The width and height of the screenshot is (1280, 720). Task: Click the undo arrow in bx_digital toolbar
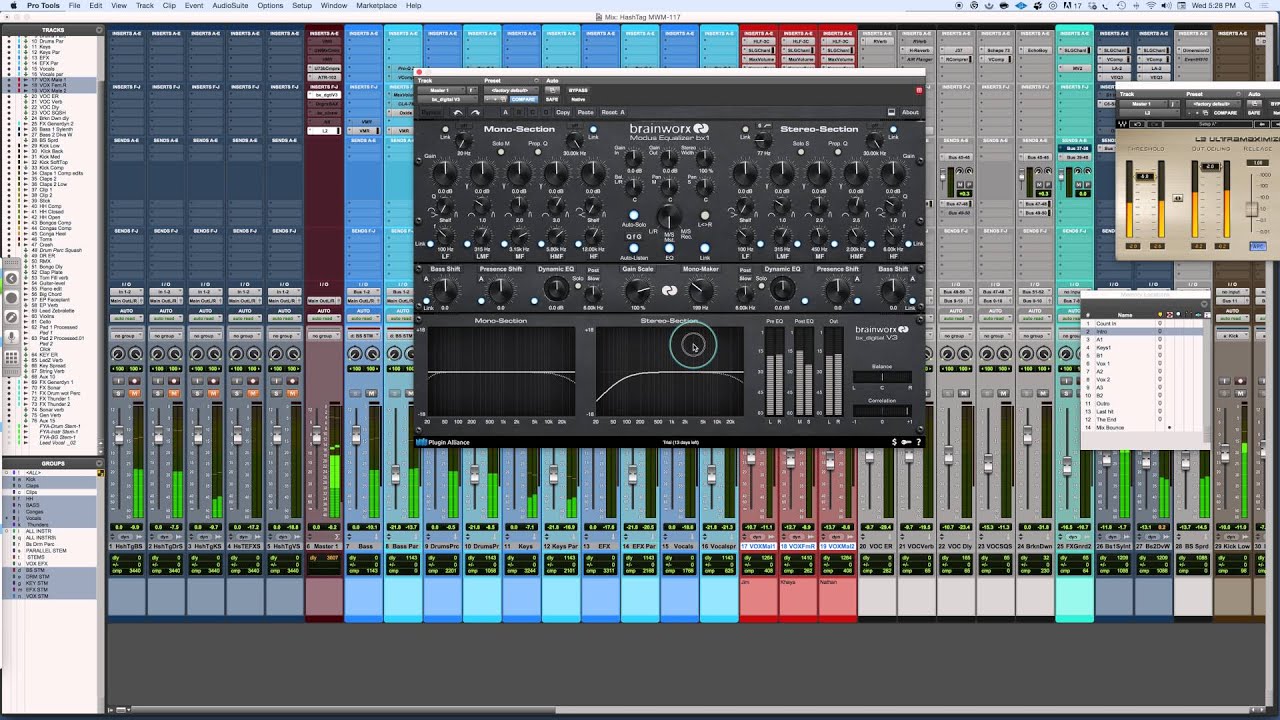coord(458,112)
